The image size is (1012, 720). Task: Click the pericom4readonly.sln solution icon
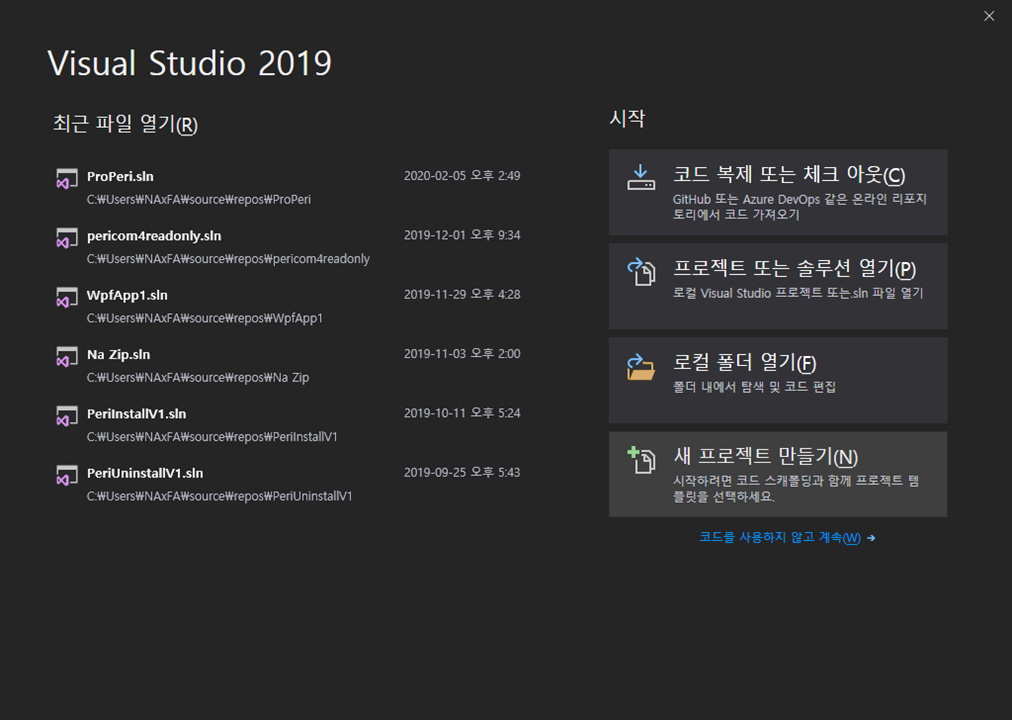point(66,238)
